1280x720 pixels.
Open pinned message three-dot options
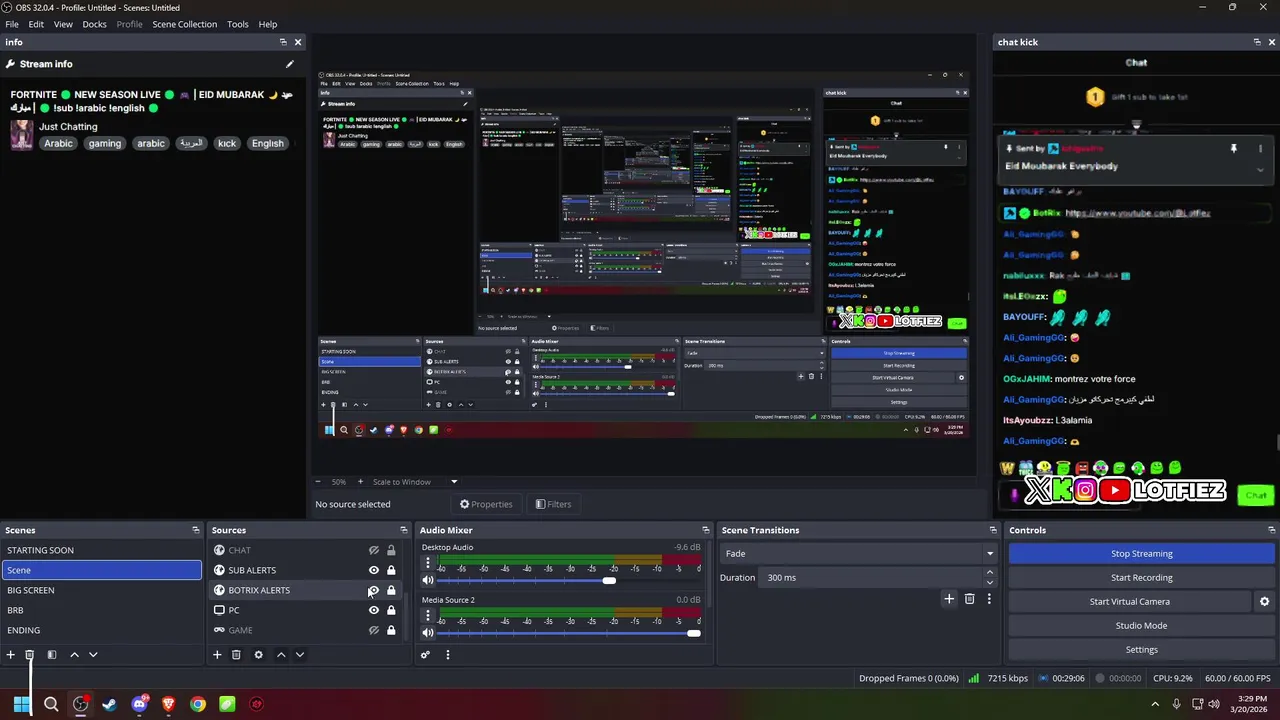(1260, 149)
